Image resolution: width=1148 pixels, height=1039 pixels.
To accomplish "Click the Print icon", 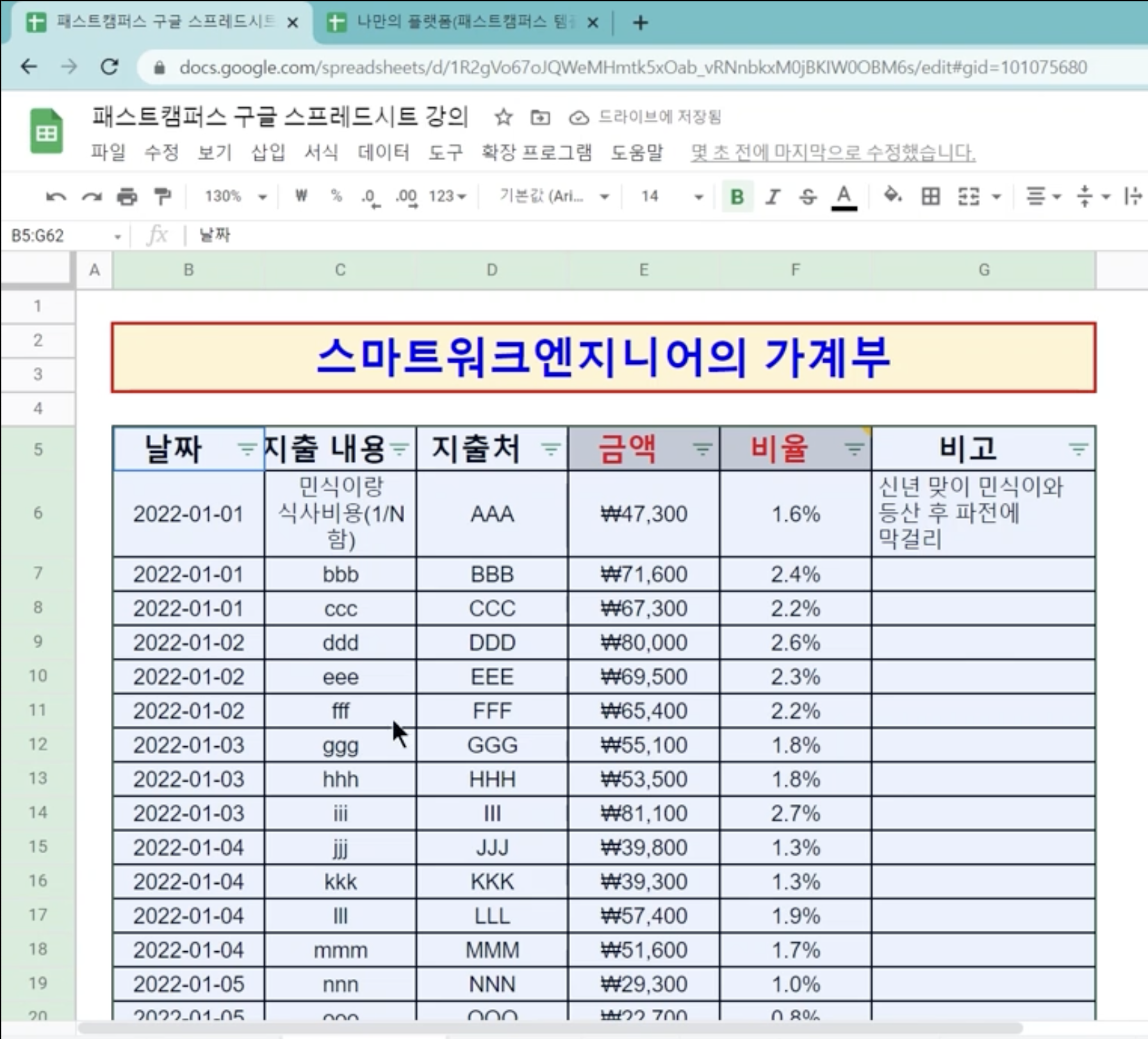I will click(x=127, y=197).
